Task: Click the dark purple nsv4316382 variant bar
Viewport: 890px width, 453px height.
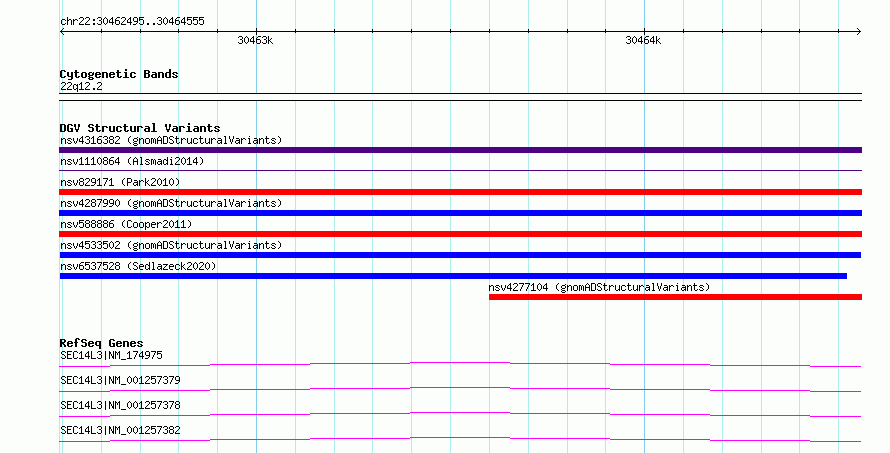Action: (x=460, y=150)
